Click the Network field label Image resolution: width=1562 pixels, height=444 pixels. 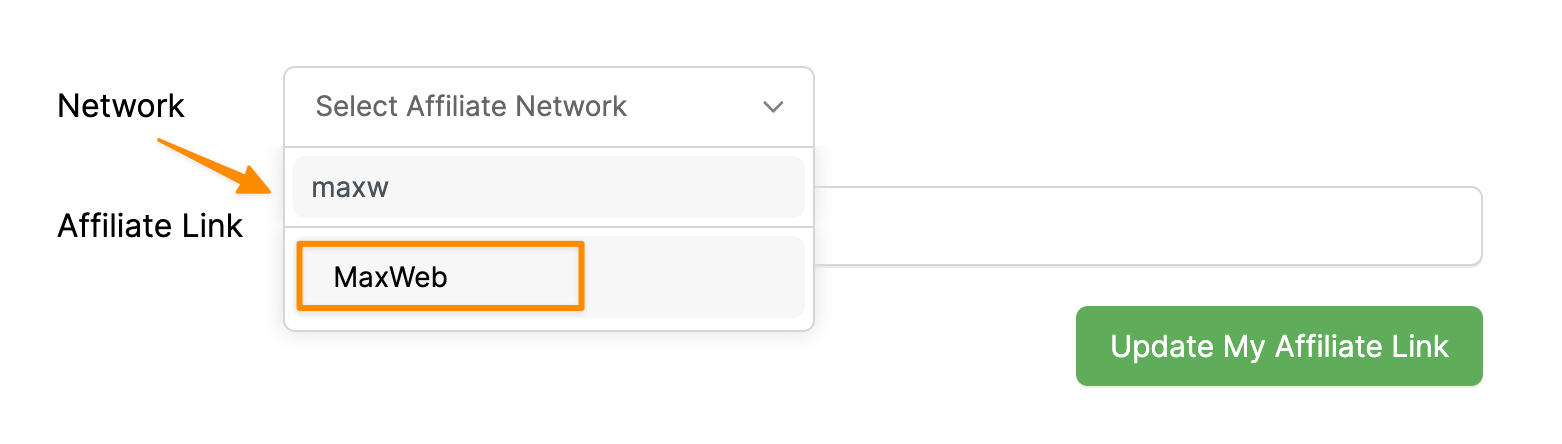(121, 106)
